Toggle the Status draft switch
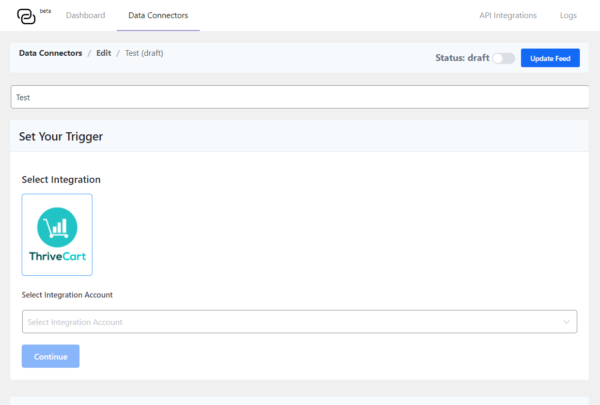Screen dimensions: 600x405 [x=503, y=58]
